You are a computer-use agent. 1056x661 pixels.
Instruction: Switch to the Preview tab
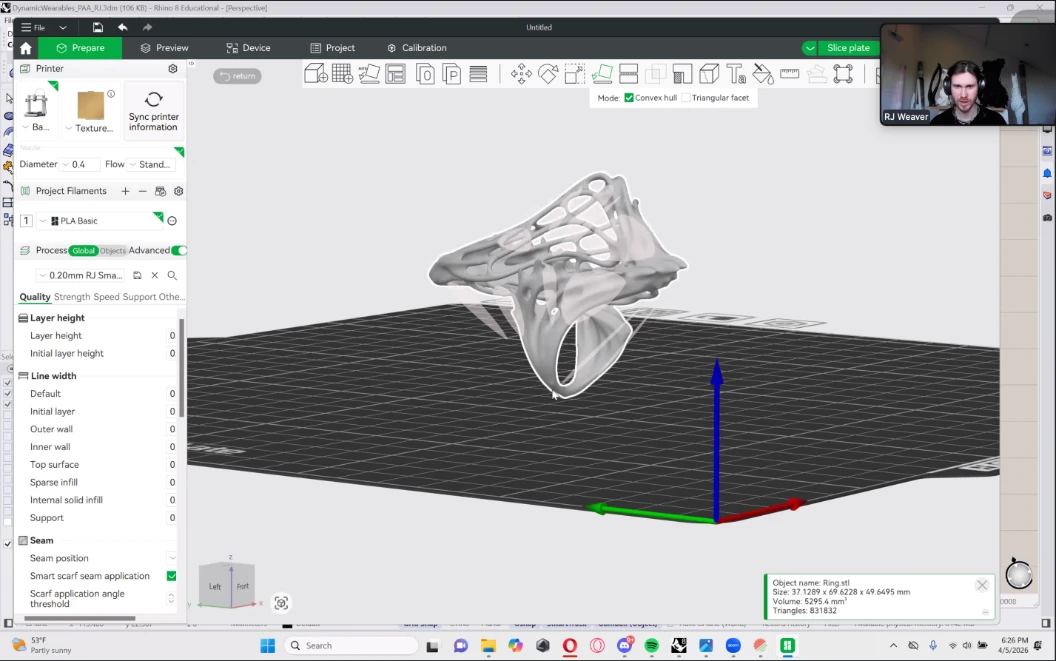click(165, 48)
